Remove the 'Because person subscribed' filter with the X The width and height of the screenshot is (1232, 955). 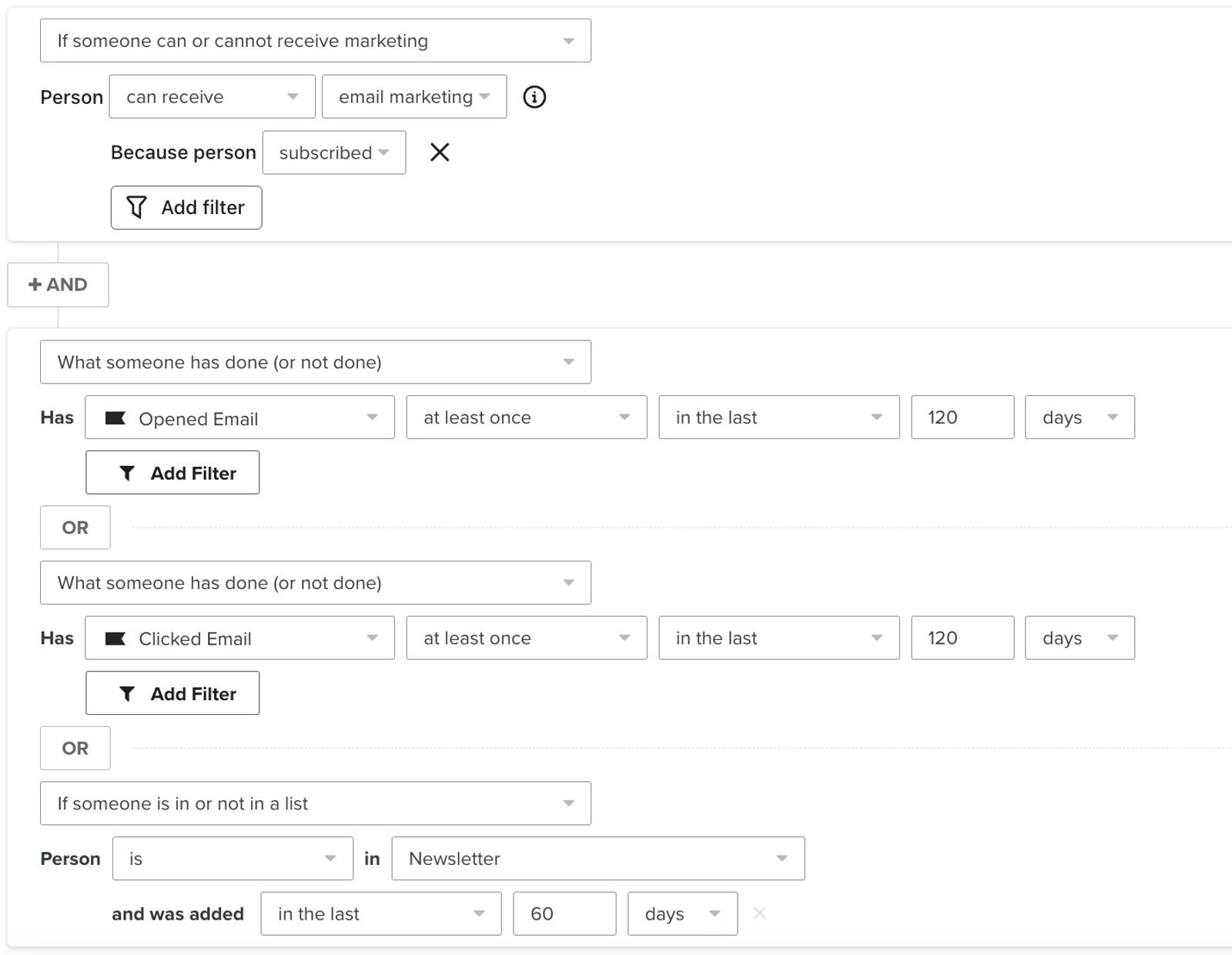[x=440, y=152]
